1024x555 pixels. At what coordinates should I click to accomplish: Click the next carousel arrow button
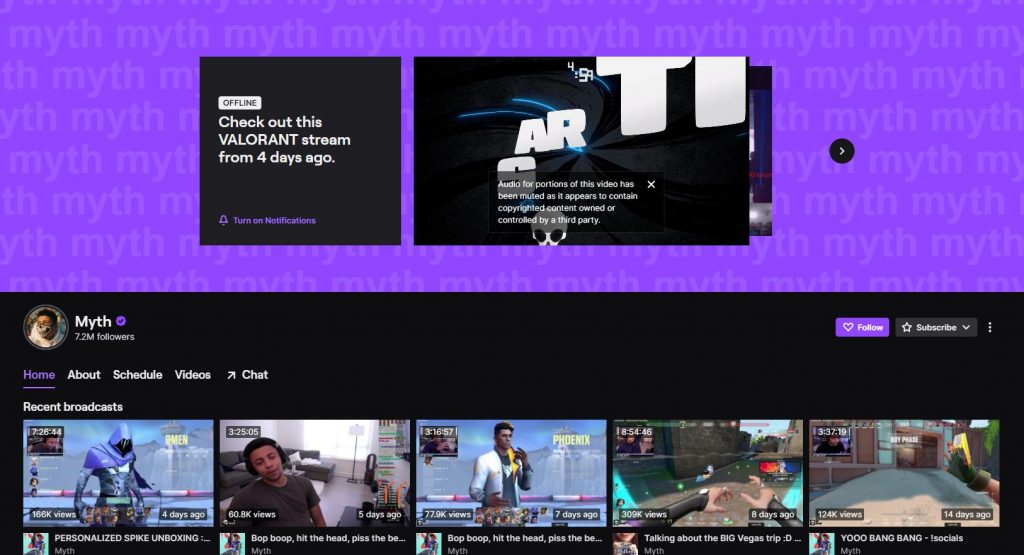pyautogui.click(x=842, y=151)
